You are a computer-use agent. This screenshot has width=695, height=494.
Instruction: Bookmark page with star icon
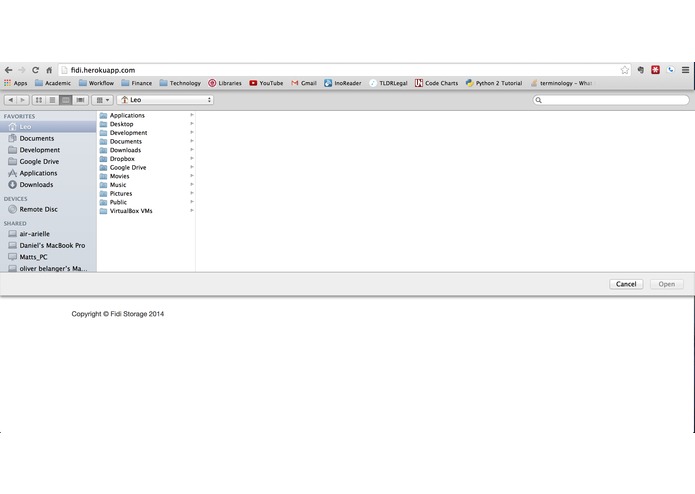(625, 70)
